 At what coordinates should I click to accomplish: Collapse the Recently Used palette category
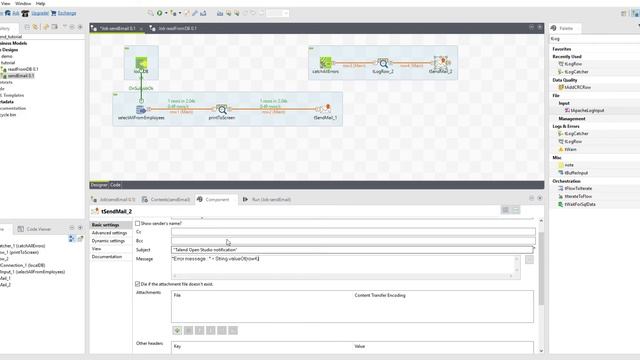[x=567, y=56]
